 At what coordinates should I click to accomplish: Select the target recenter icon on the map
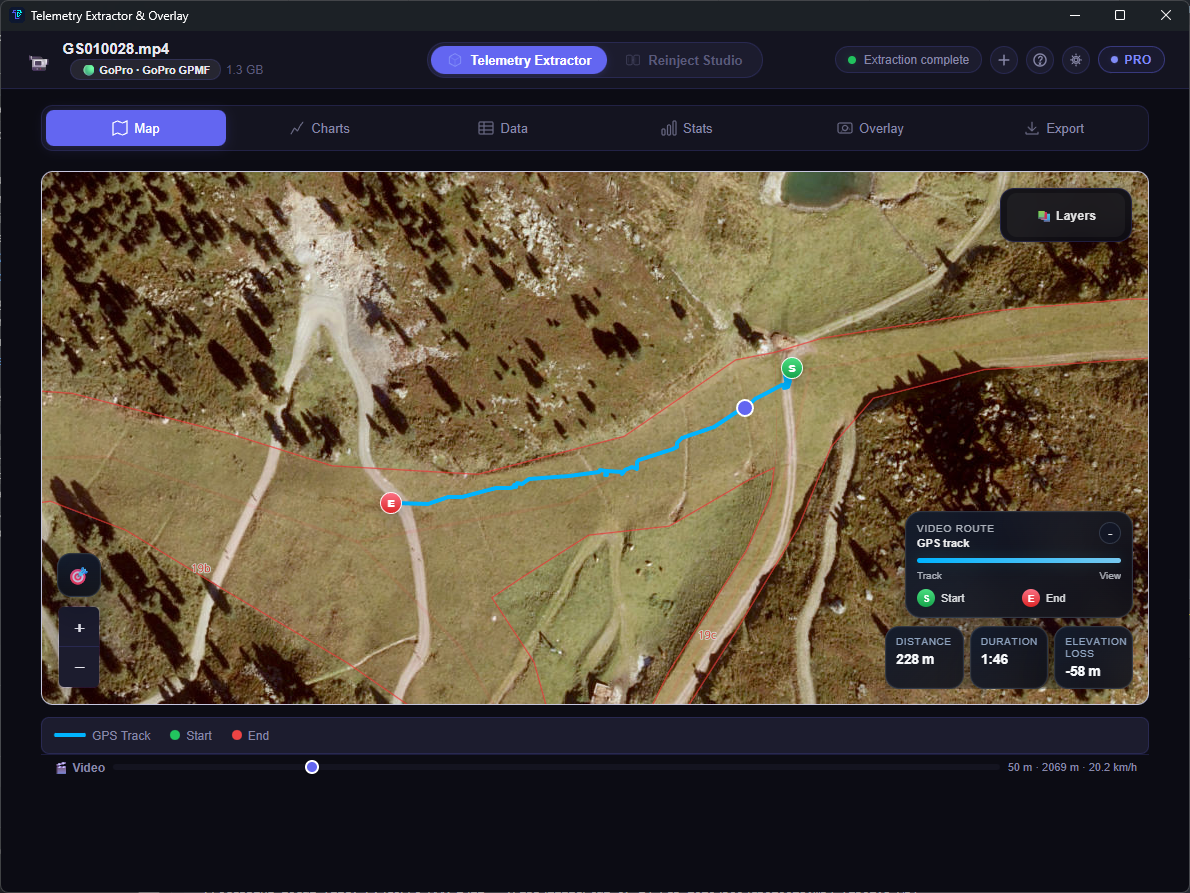coord(79,575)
